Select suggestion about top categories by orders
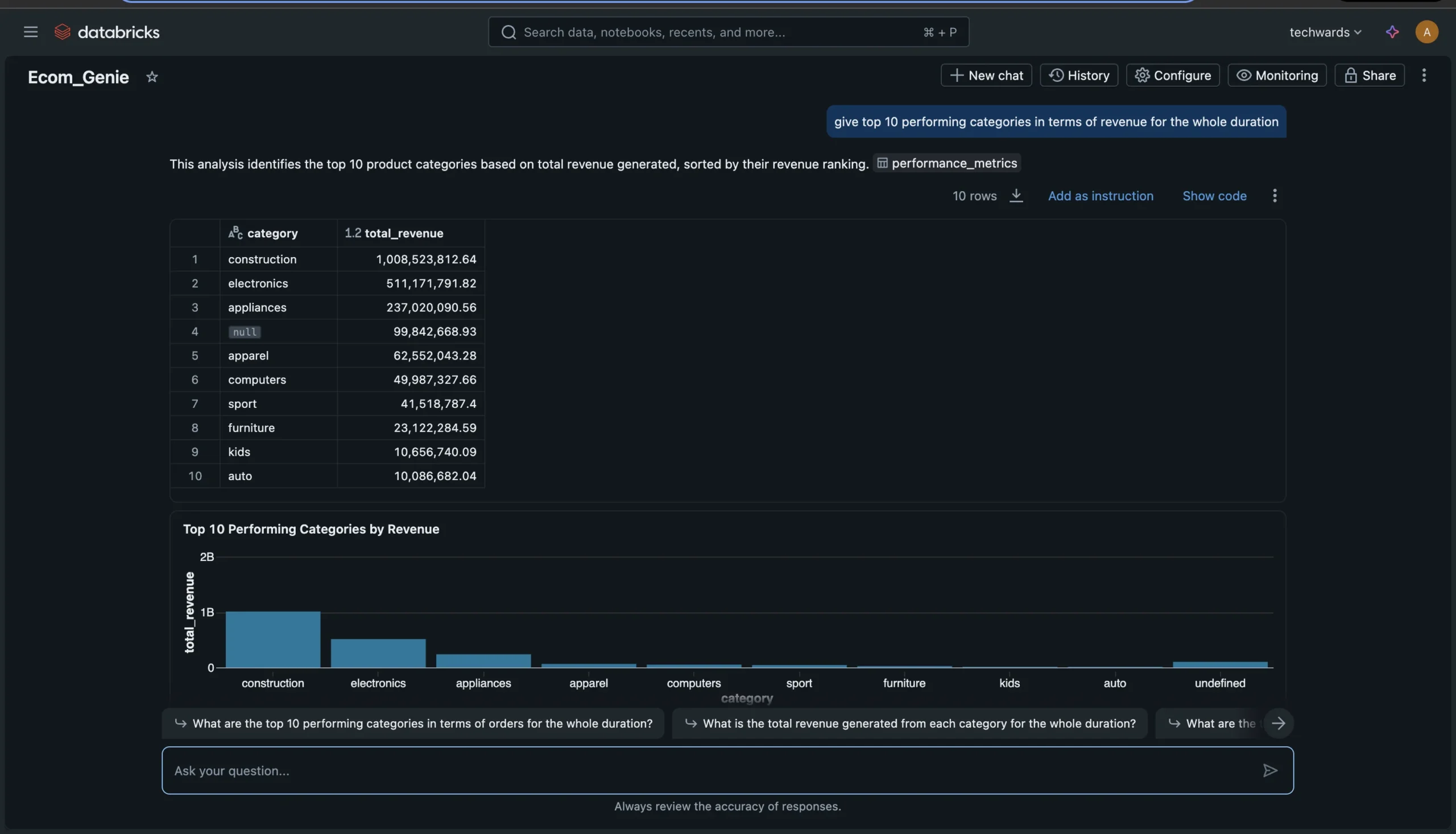Screen dimensions: 1456x834 tap(413, 724)
